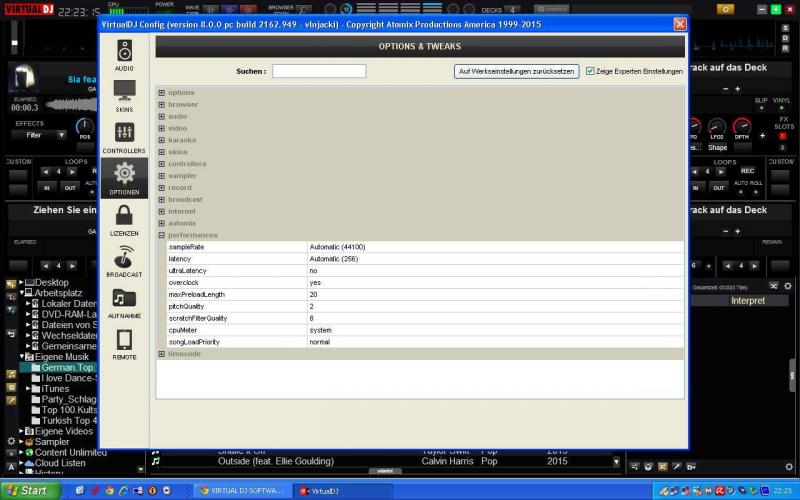This screenshot has width=800, height=500.
Task: Click the SLIP toggle on right deck
Action: coord(761,104)
